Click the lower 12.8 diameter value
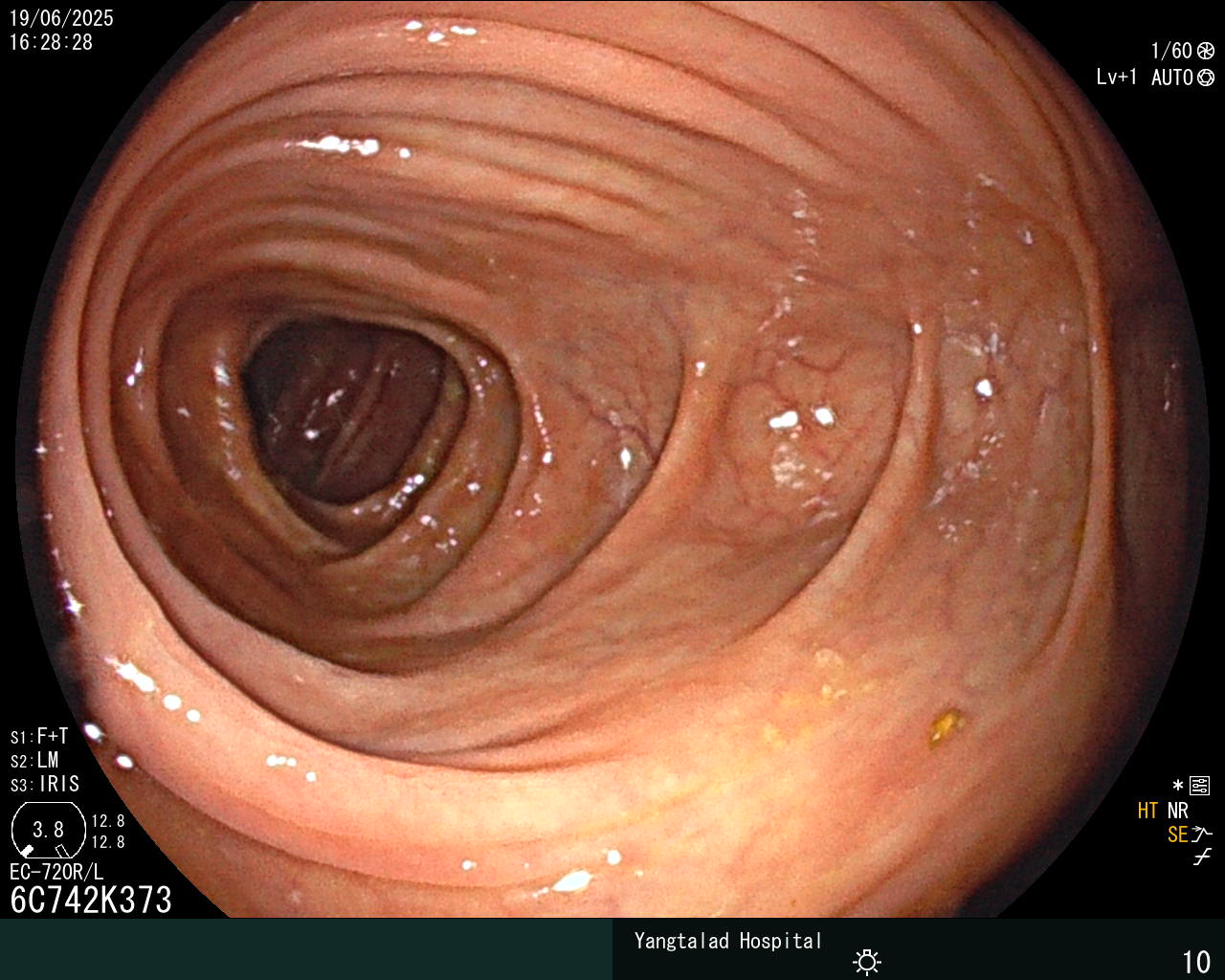Image resolution: width=1225 pixels, height=980 pixels. [x=108, y=843]
